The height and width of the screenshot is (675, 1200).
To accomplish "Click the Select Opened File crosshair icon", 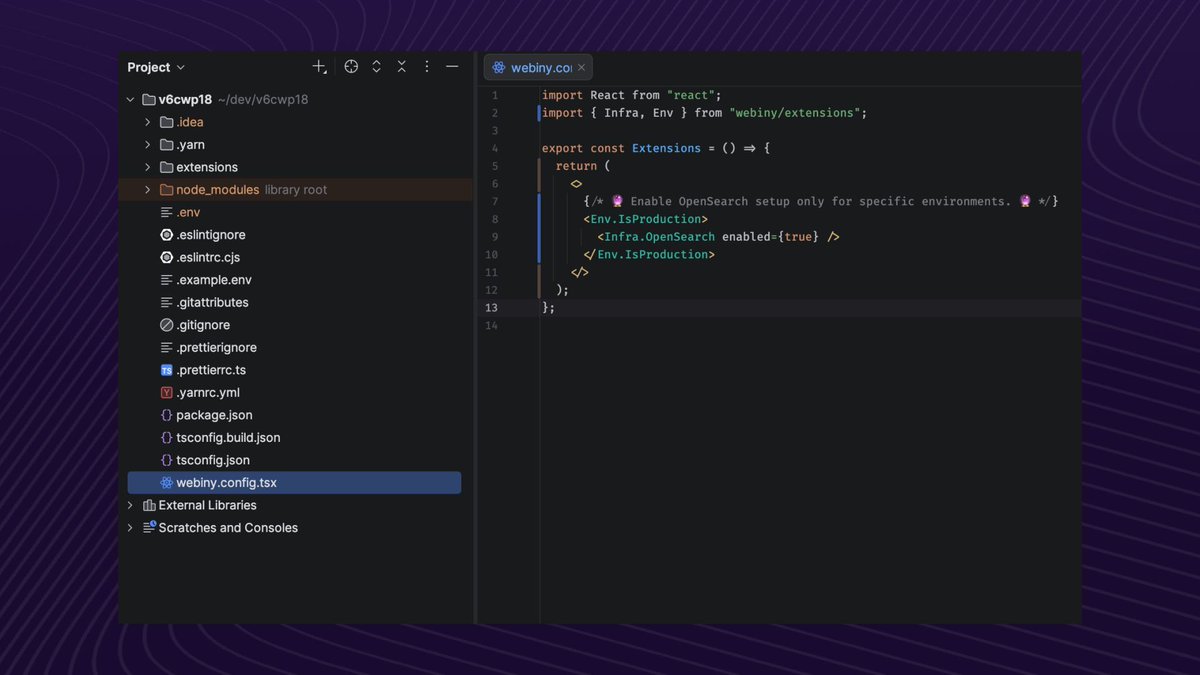I will pyautogui.click(x=351, y=67).
